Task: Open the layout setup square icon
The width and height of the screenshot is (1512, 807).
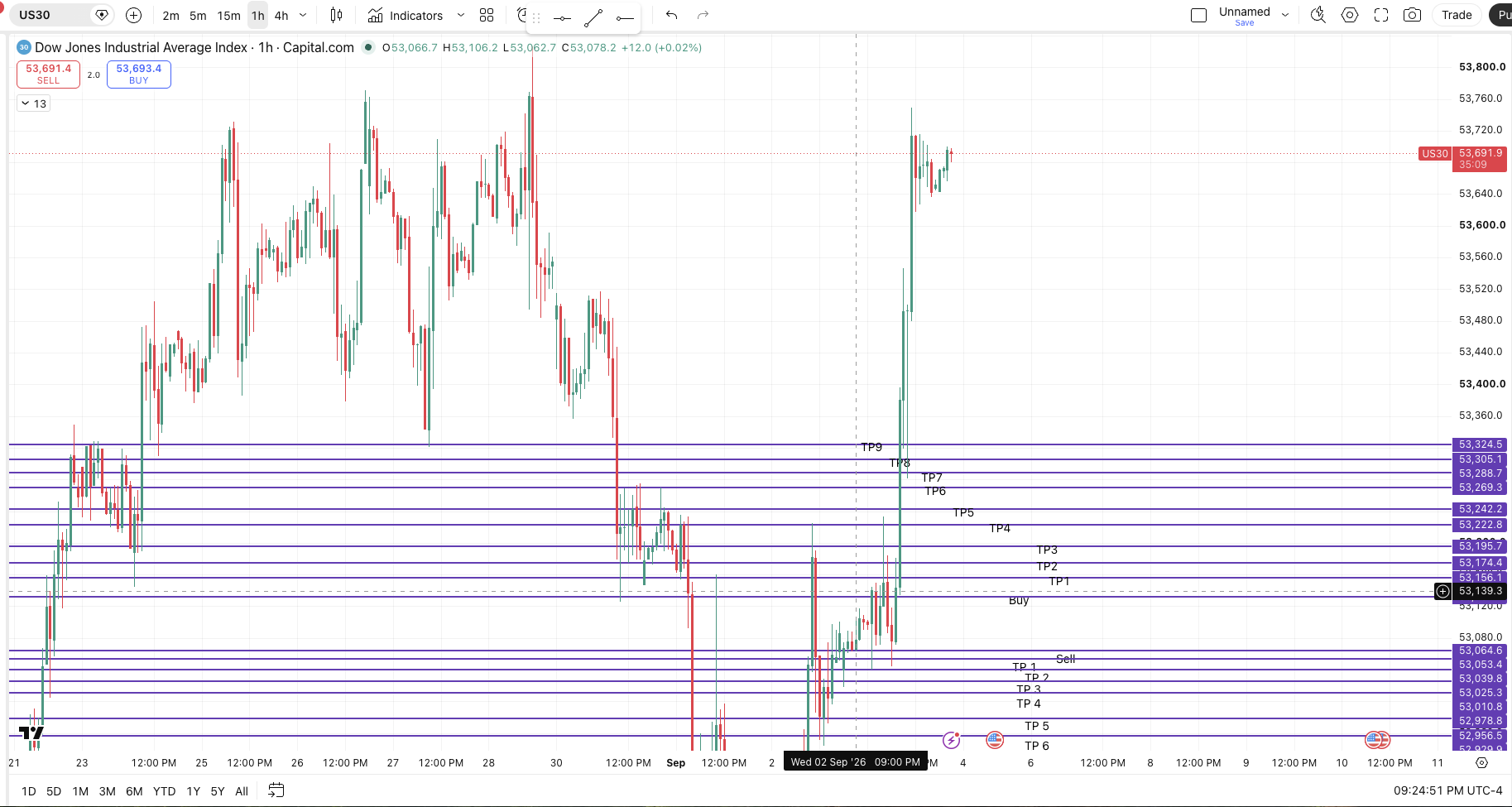Action: pos(1198,15)
